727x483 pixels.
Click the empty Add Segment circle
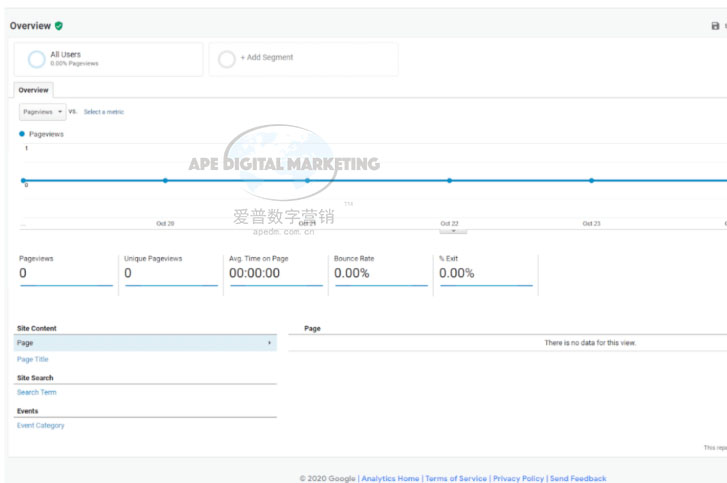[x=227, y=59]
